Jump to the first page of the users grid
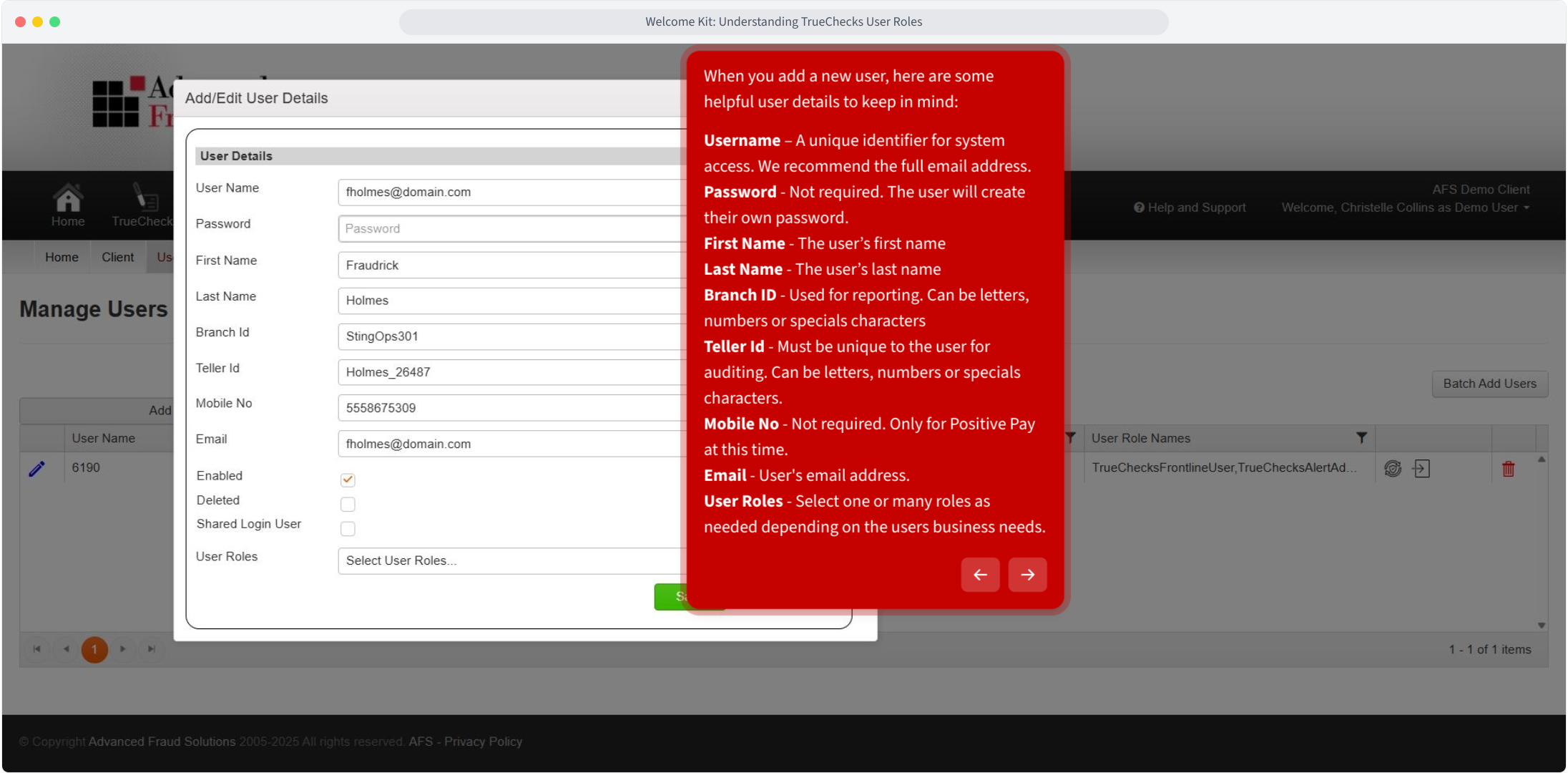 [x=36, y=649]
